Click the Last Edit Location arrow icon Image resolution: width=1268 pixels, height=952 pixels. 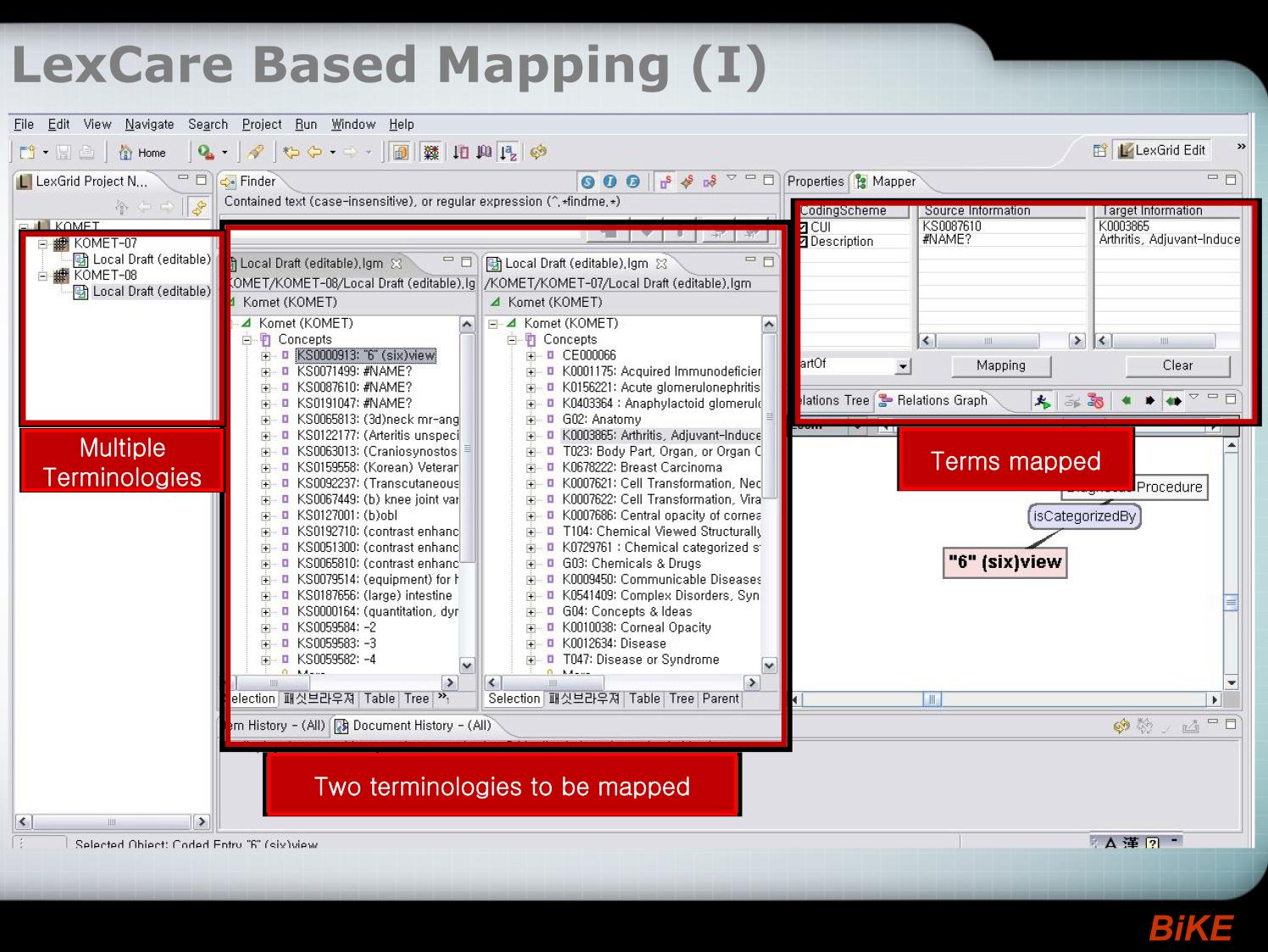point(292,153)
